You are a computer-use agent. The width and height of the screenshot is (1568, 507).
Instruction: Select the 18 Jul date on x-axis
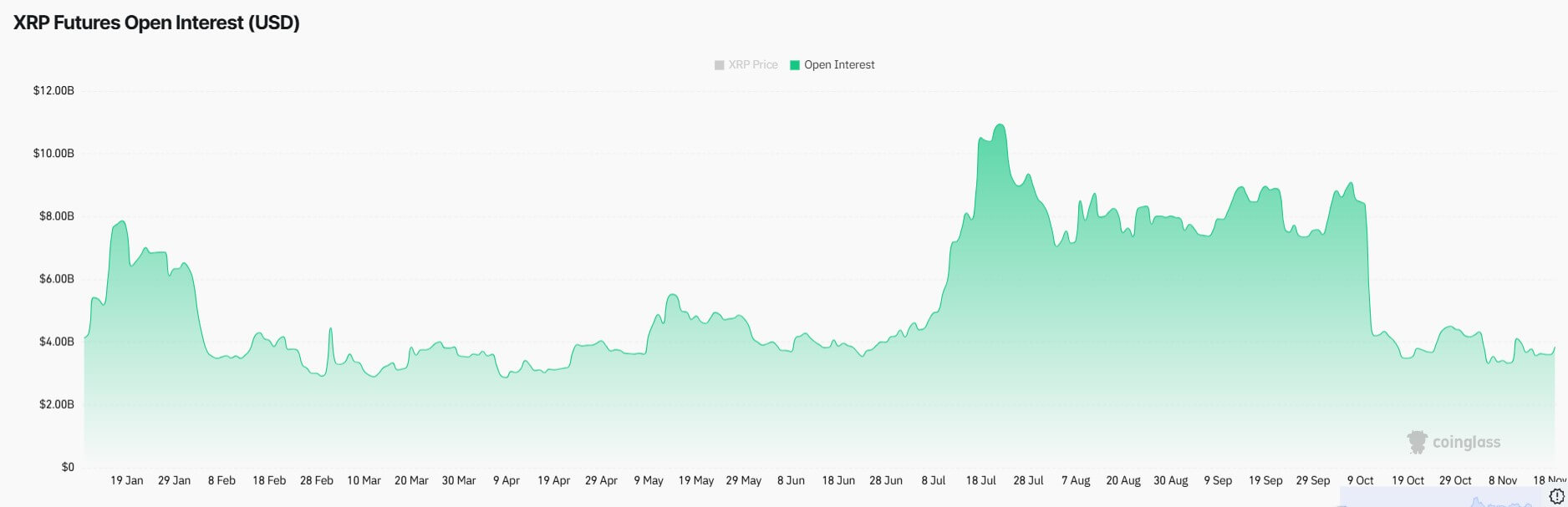tap(980, 480)
